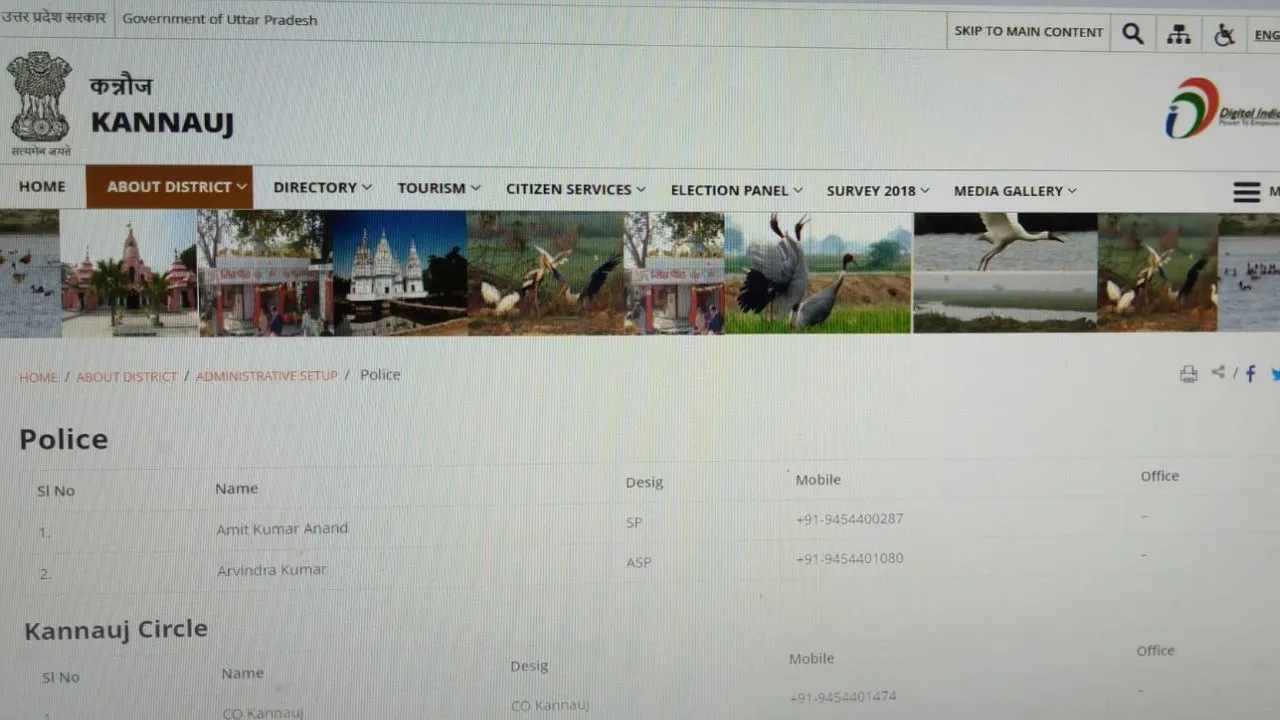This screenshot has width=1280, height=720.
Task: Open the share icon beside the printer
Action: [1218, 372]
